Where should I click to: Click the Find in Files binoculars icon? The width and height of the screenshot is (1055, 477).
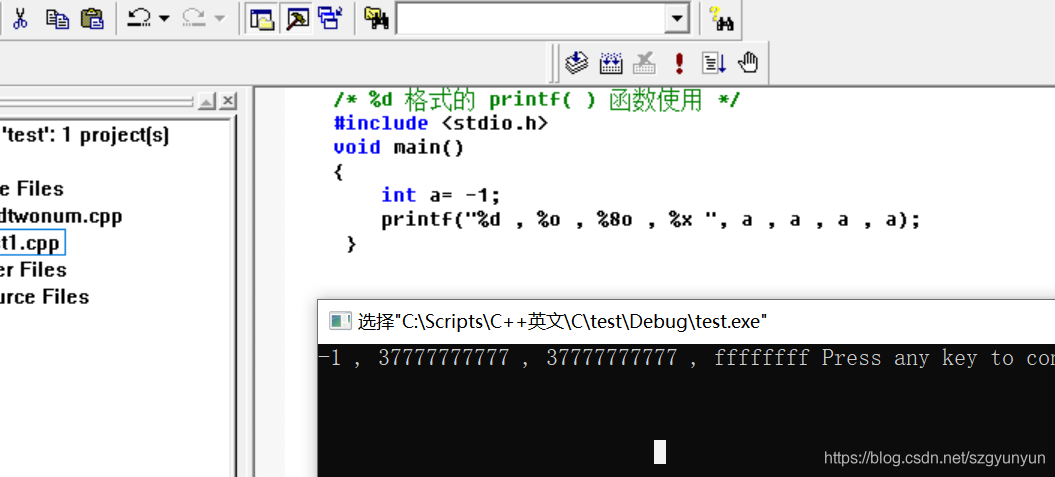(377, 18)
